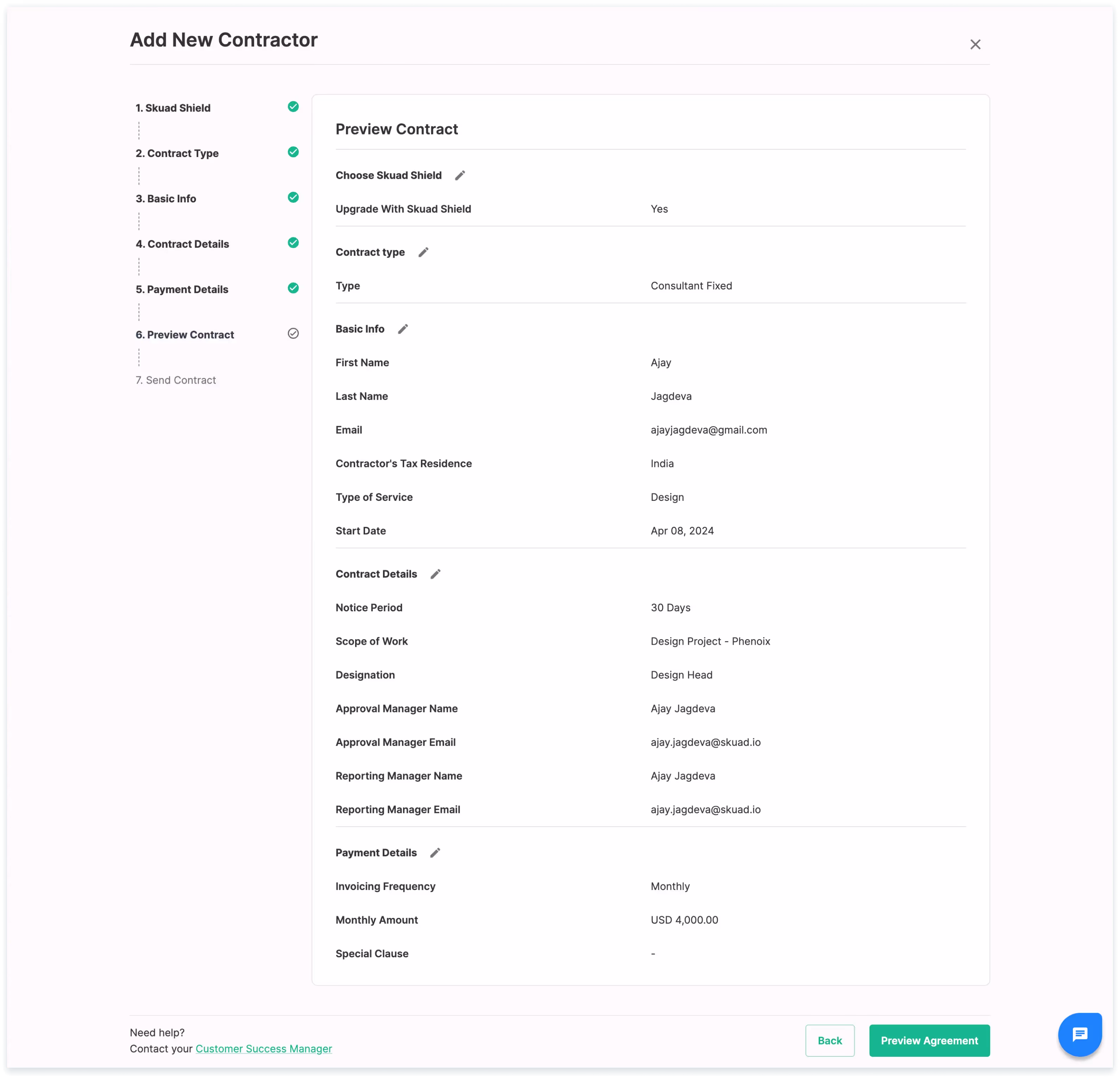Image resolution: width=1120 pixels, height=1079 pixels.
Task: Click the Preview Contract step check icon
Action: coord(293,334)
